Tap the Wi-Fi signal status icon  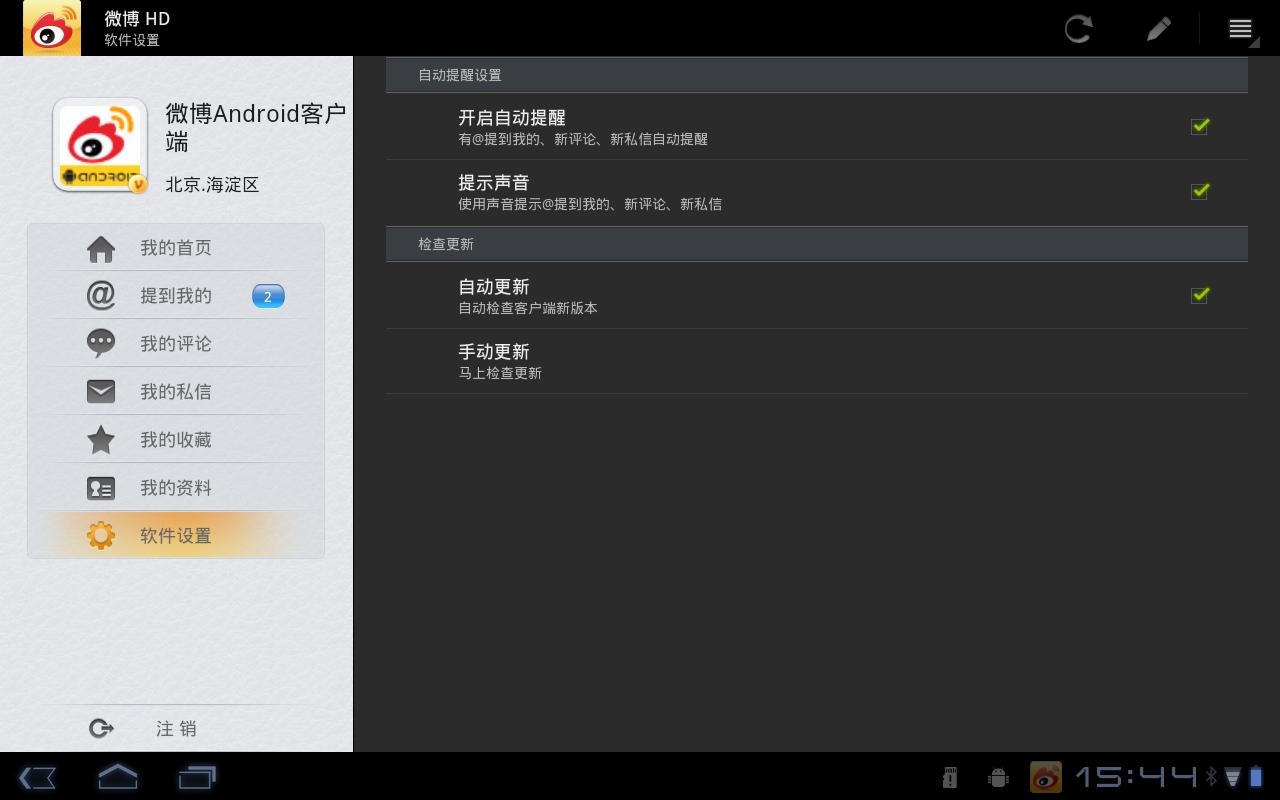(x=1233, y=776)
